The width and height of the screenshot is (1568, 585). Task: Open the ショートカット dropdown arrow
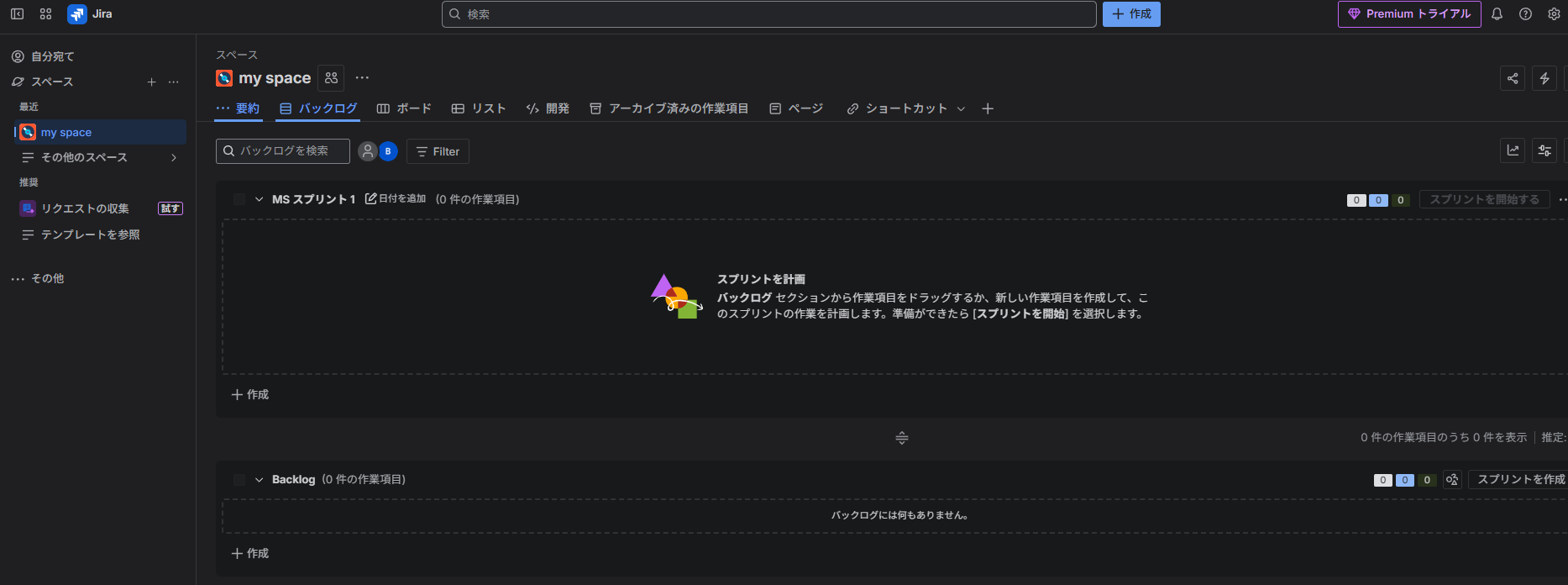pos(961,108)
